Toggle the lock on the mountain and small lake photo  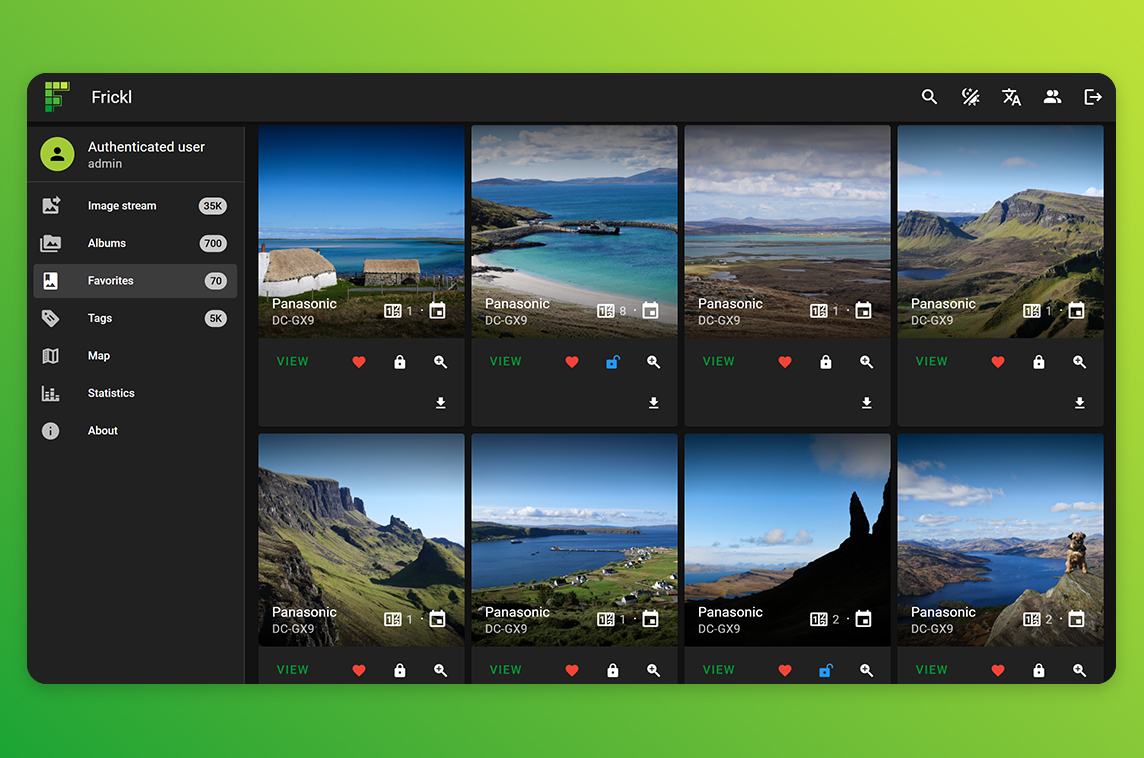[x=1039, y=362]
